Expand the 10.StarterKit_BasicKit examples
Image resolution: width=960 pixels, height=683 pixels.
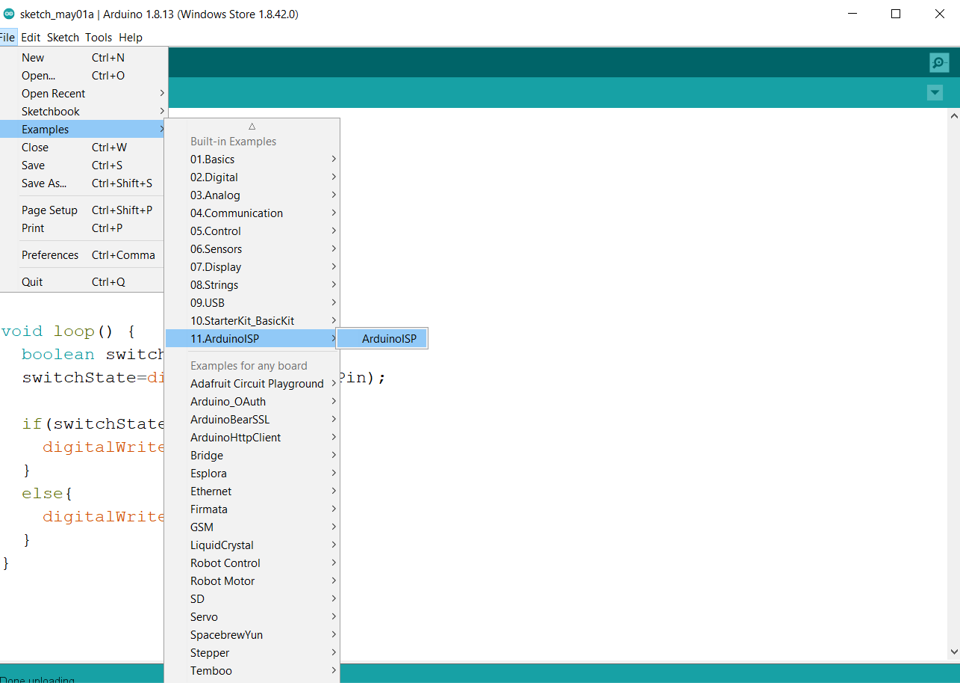pyautogui.click(x=252, y=321)
